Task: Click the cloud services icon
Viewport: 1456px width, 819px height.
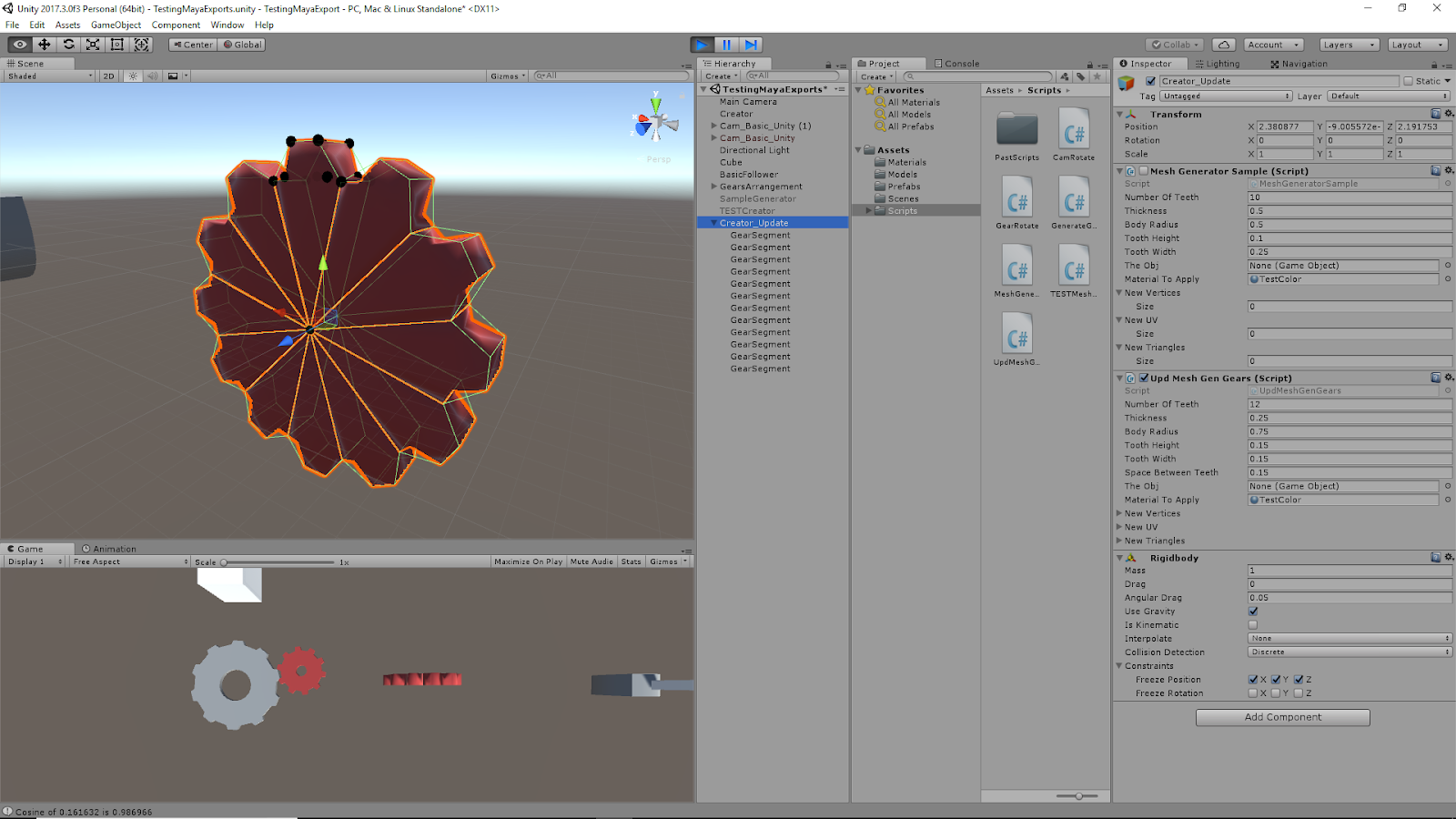Action: [x=1224, y=45]
